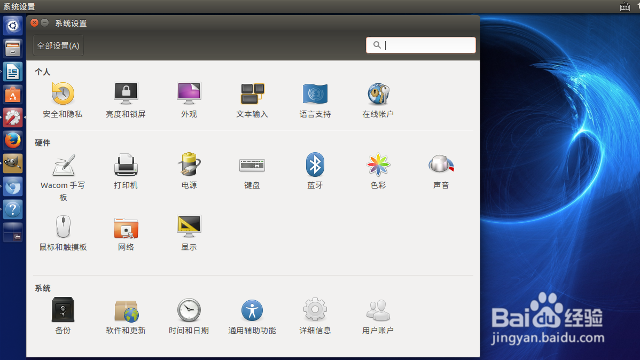The image size is (640, 360).
Task: Open the blue bird app in the launcher
Action: point(13,187)
